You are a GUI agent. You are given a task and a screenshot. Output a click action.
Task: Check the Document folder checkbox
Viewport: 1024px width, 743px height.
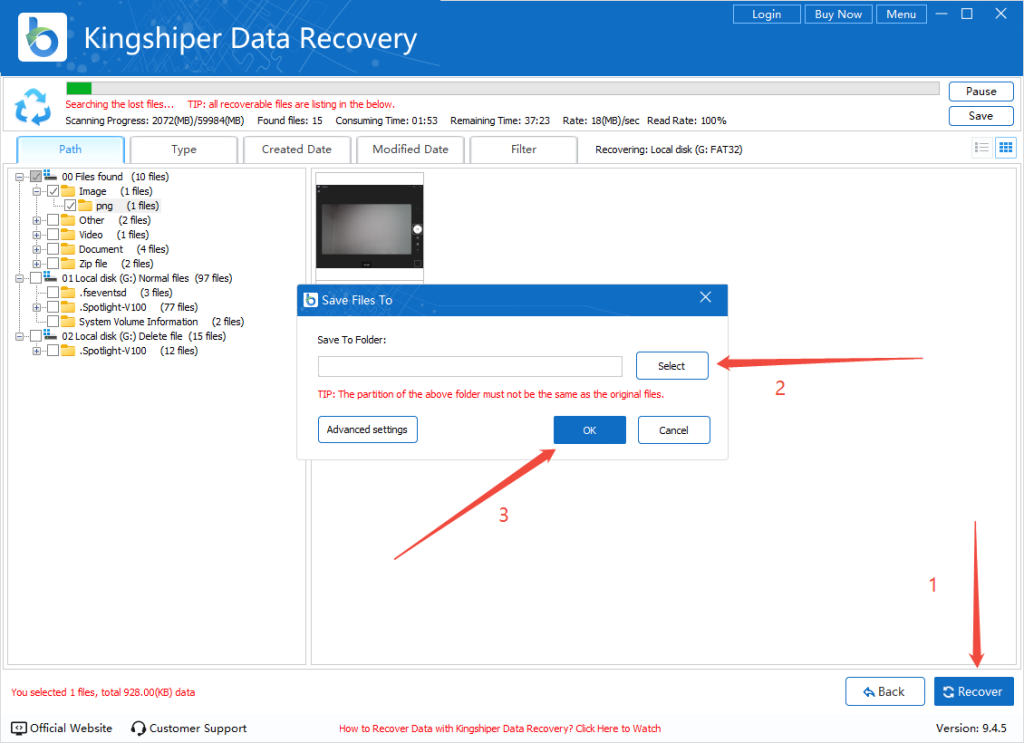click(53, 249)
